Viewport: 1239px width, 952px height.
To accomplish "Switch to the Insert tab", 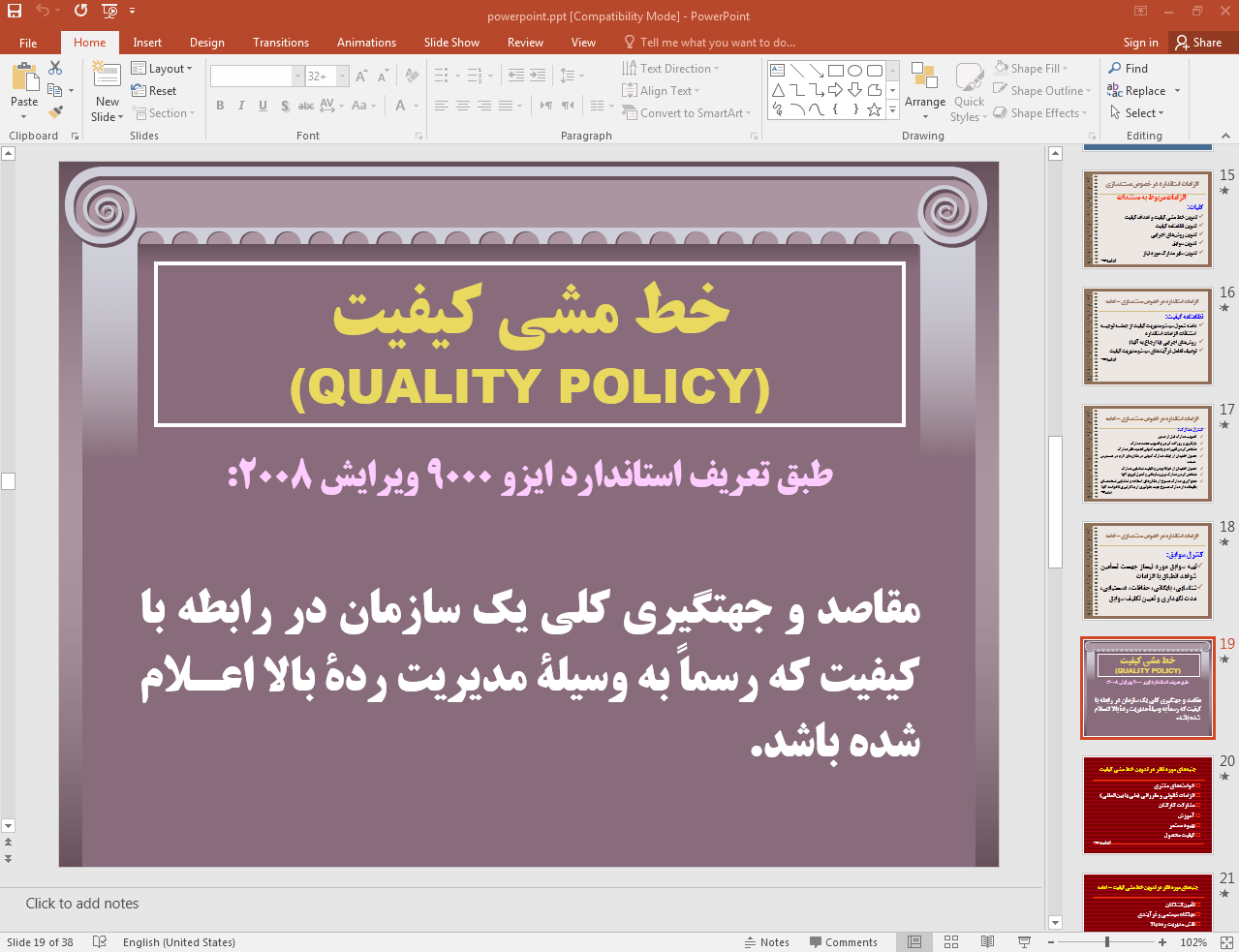I will click(x=147, y=43).
